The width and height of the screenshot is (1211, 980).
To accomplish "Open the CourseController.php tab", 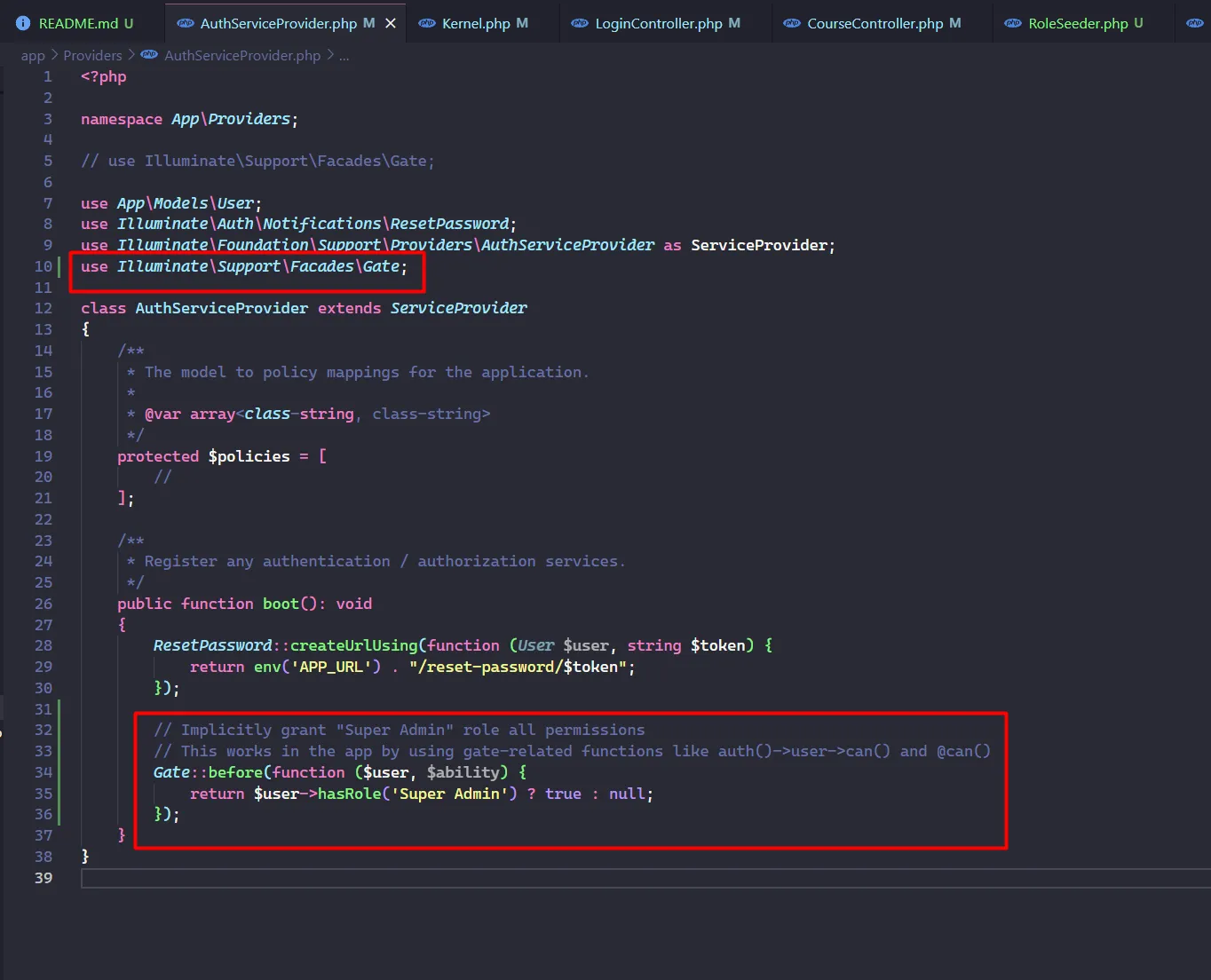I will click(x=875, y=23).
